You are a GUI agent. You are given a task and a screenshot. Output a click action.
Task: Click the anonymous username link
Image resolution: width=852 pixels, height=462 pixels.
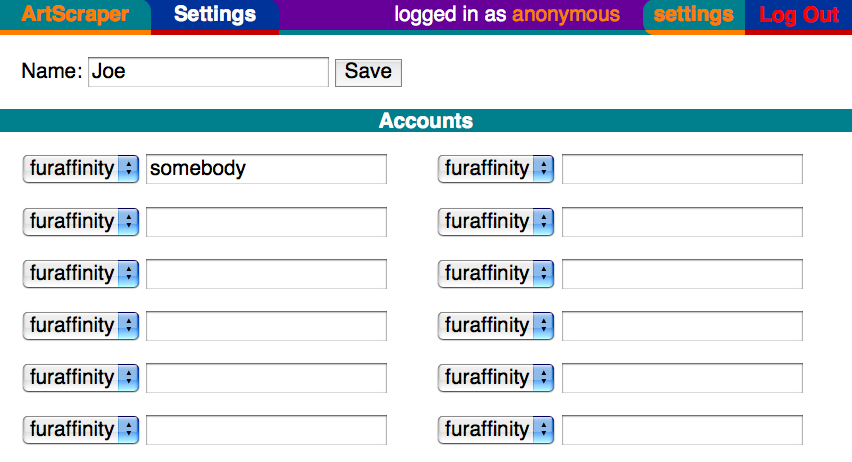click(x=566, y=15)
